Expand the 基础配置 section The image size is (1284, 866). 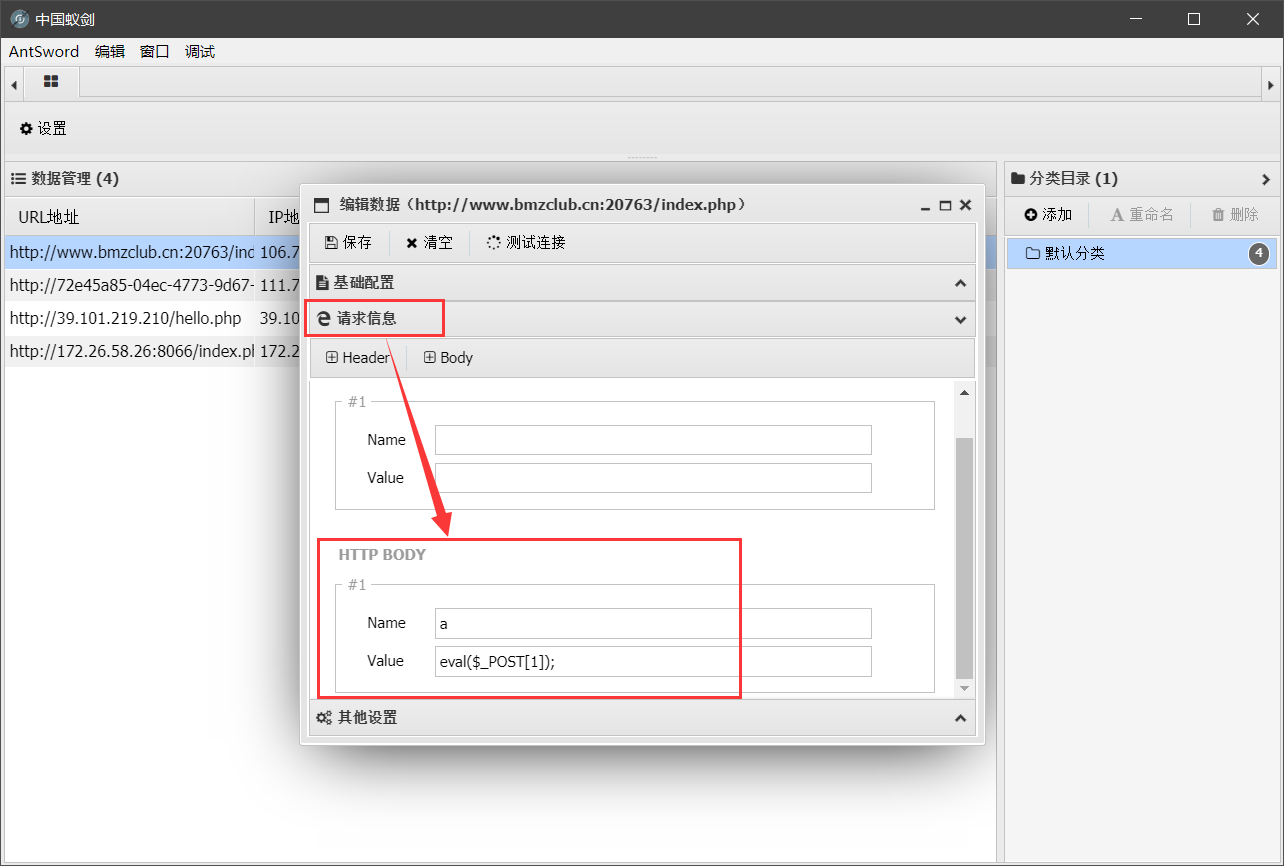(642, 283)
